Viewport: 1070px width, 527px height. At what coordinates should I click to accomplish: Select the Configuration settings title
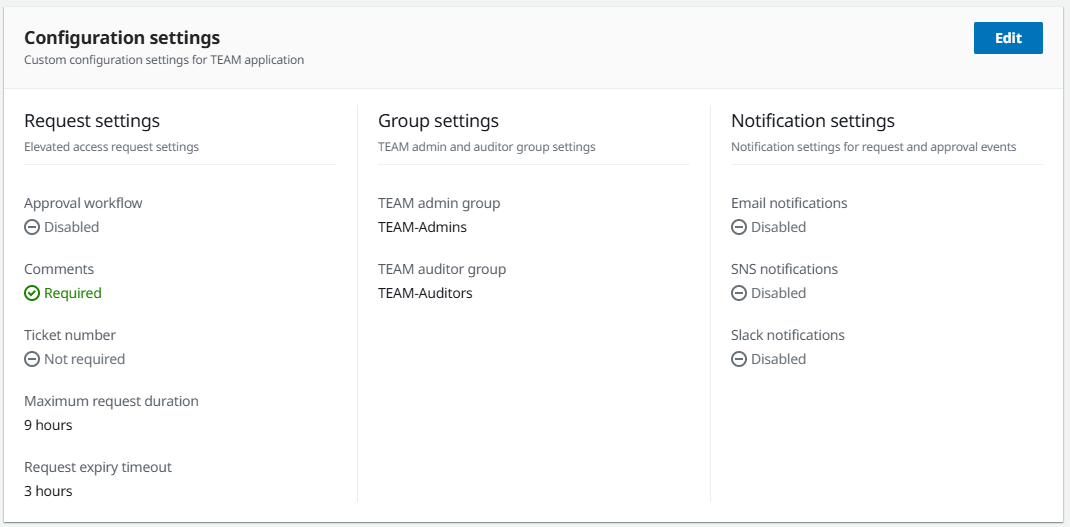click(122, 38)
